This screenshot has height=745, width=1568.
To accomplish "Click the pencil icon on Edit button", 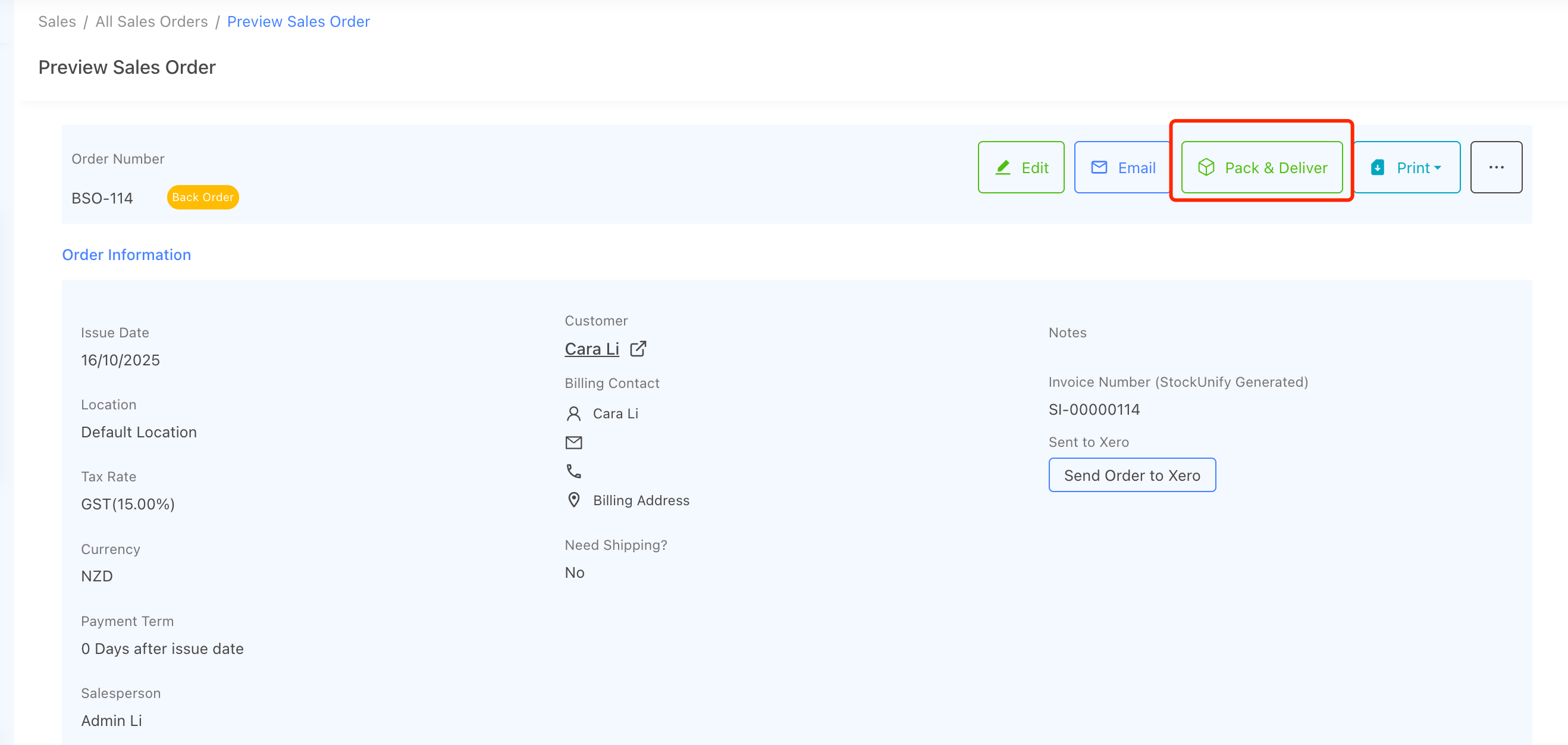I will click(x=1002, y=167).
